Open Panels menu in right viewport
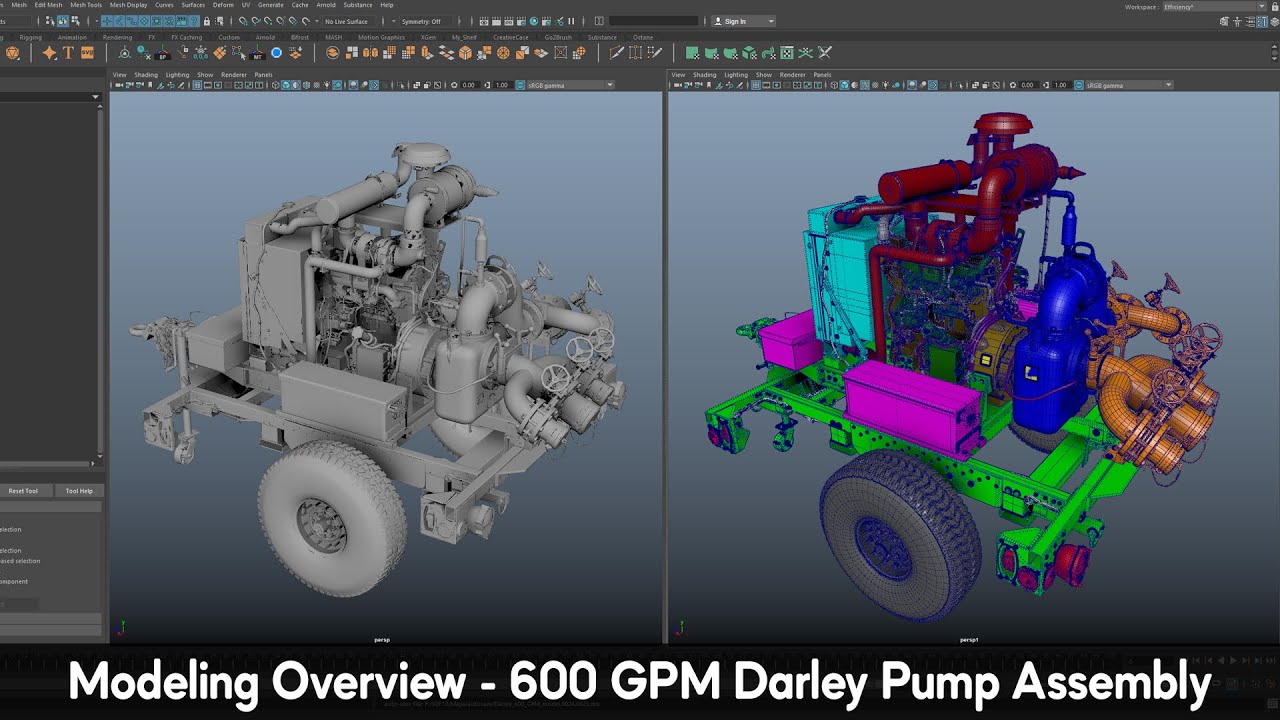The height and width of the screenshot is (720, 1280). [x=822, y=75]
